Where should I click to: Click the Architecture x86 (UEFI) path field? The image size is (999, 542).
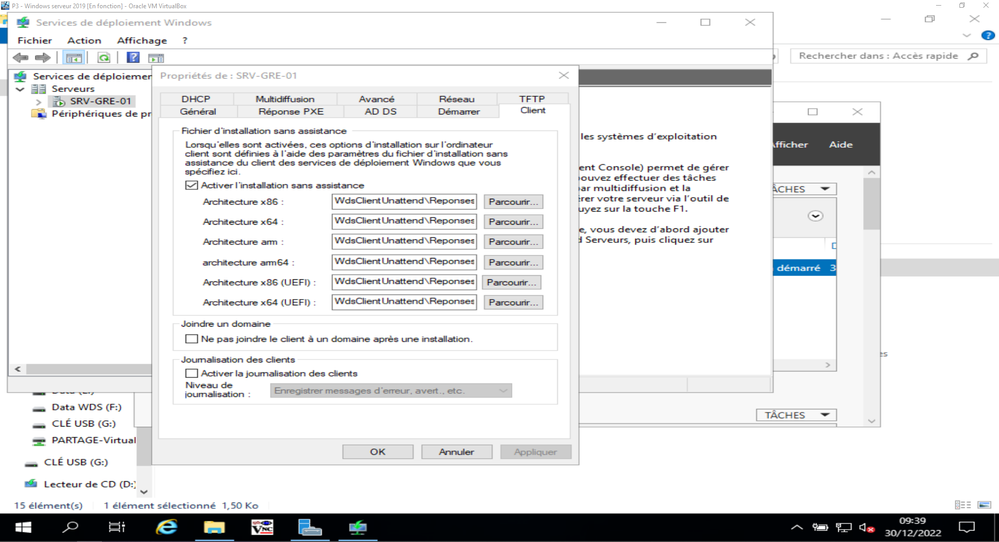point(404,282)
